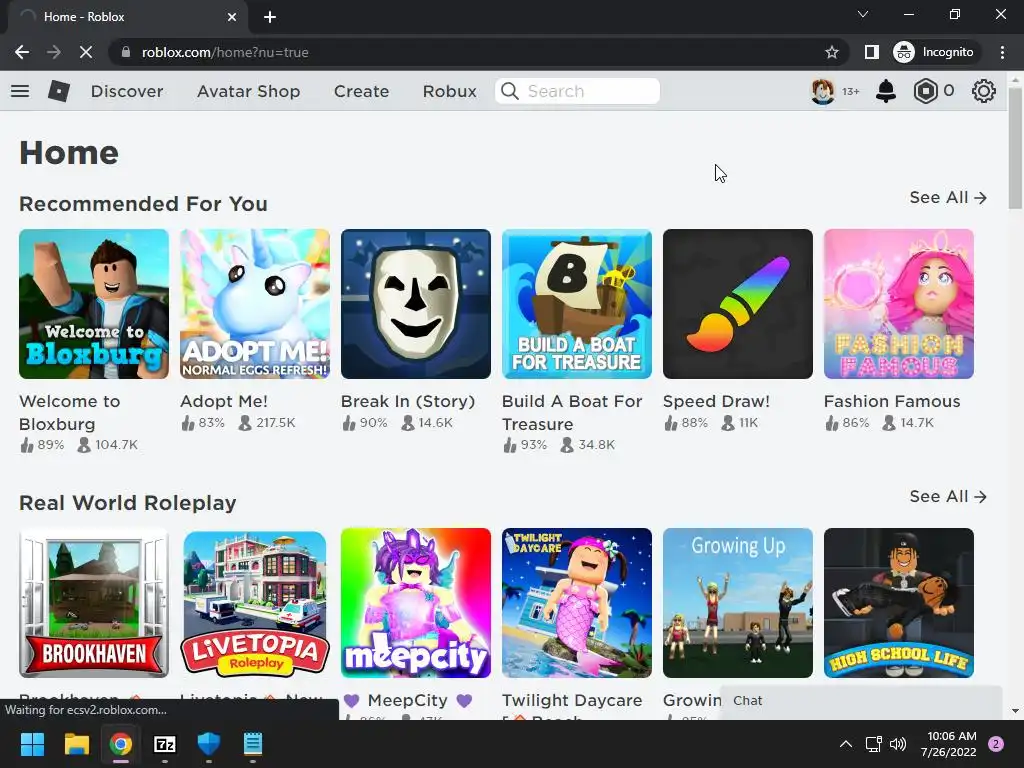1024x768 pixels.
Task: See all Real World Roleplay games
Action: (948, 496)
